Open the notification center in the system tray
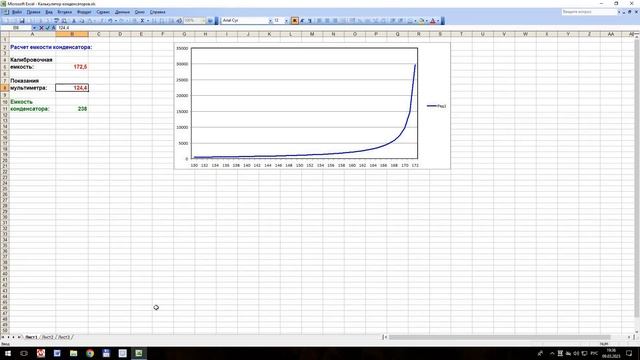The width and height of the screenshot is (640, 360). coord(629,353)
